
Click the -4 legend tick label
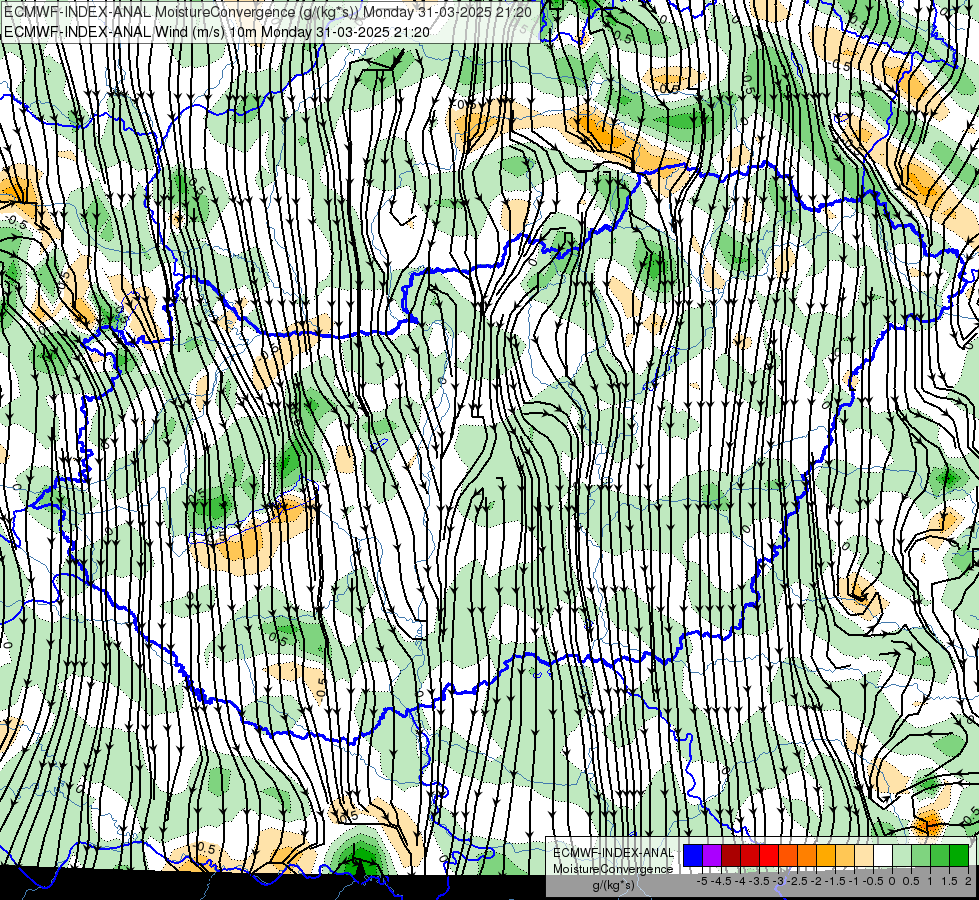click(x=740, y=881)
